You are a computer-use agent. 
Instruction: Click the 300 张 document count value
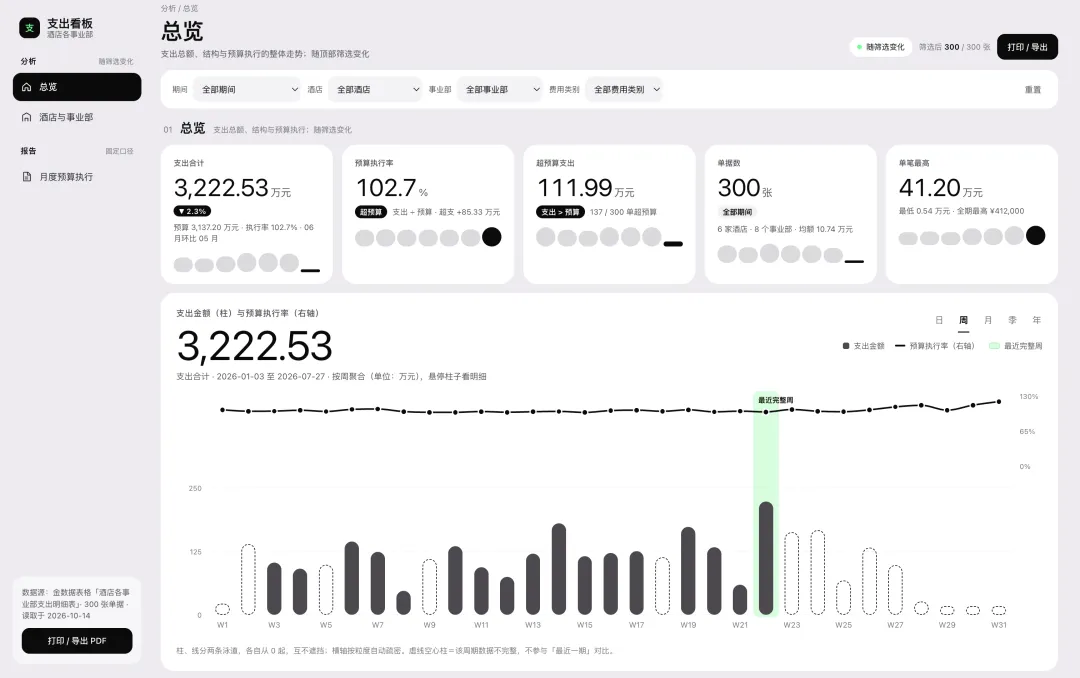pos(745,187)
